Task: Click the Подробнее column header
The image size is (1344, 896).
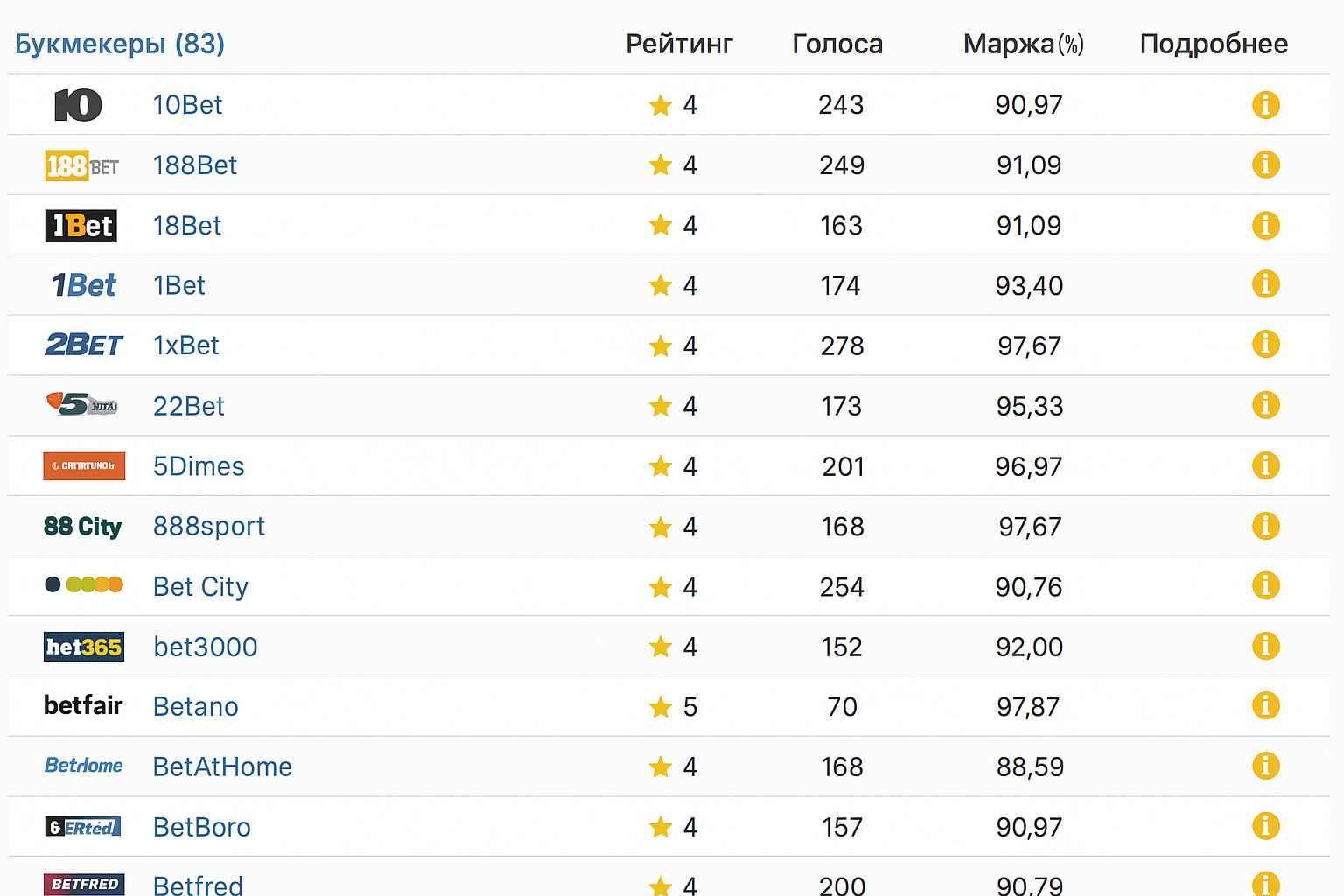Action: pyautogui.click(x=1214, y=44)
